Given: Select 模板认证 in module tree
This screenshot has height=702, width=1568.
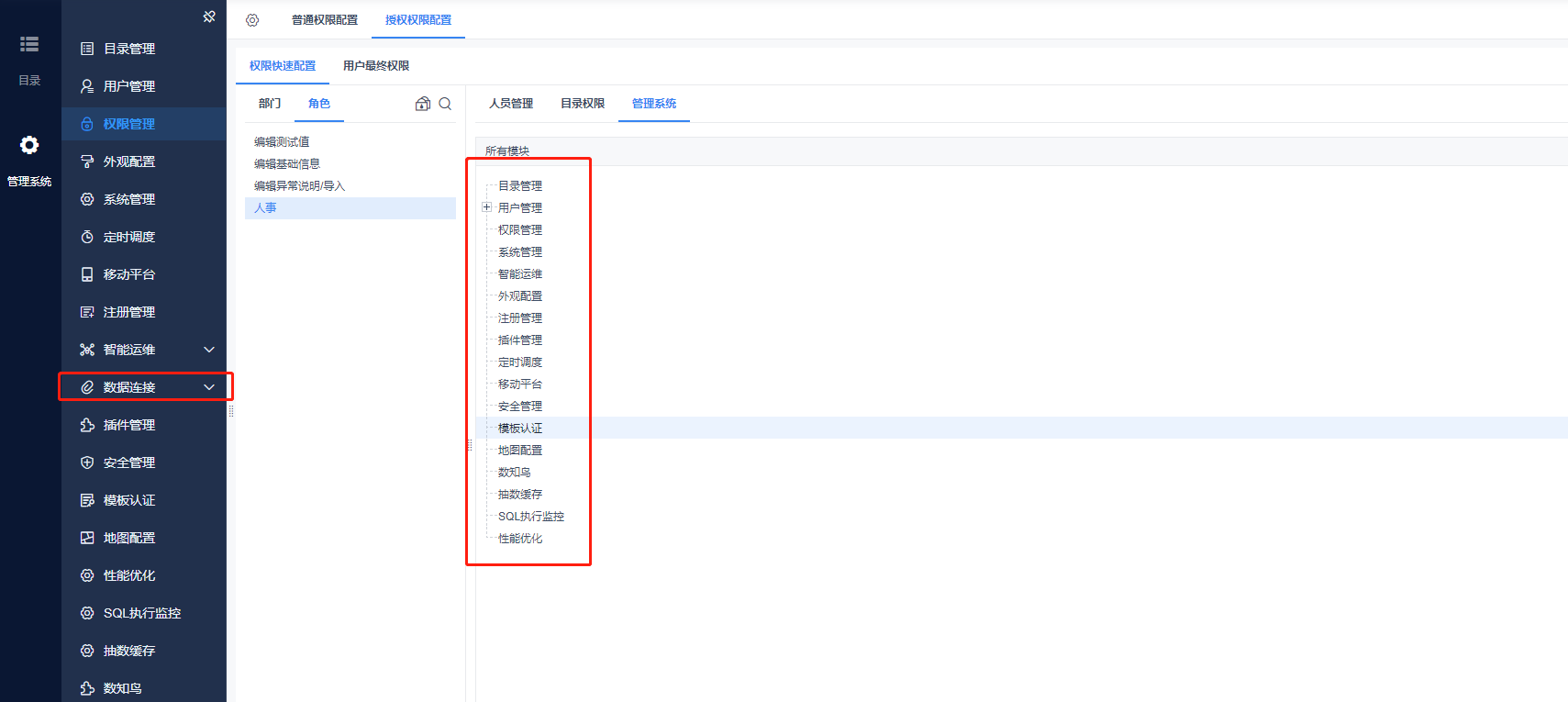Looking at the screenshot, I should pyautogui.click(x=520, y=429).
